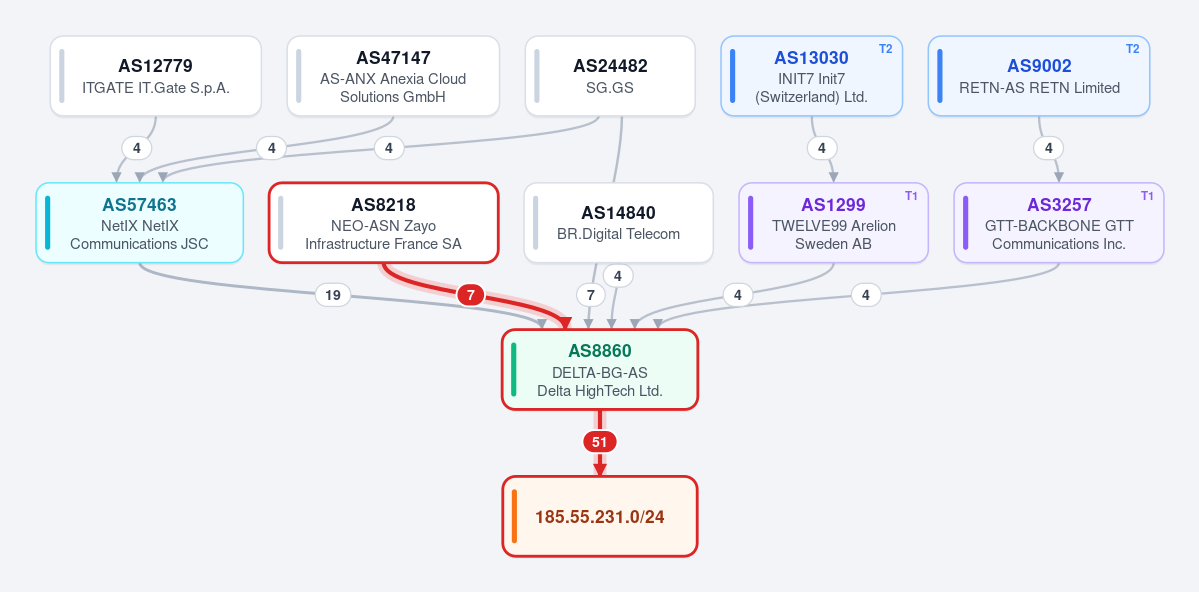This screenshot has height=592, width=1199.
Task: Click the AS9002 RETN Limited node
Action: click(1039, 76)
